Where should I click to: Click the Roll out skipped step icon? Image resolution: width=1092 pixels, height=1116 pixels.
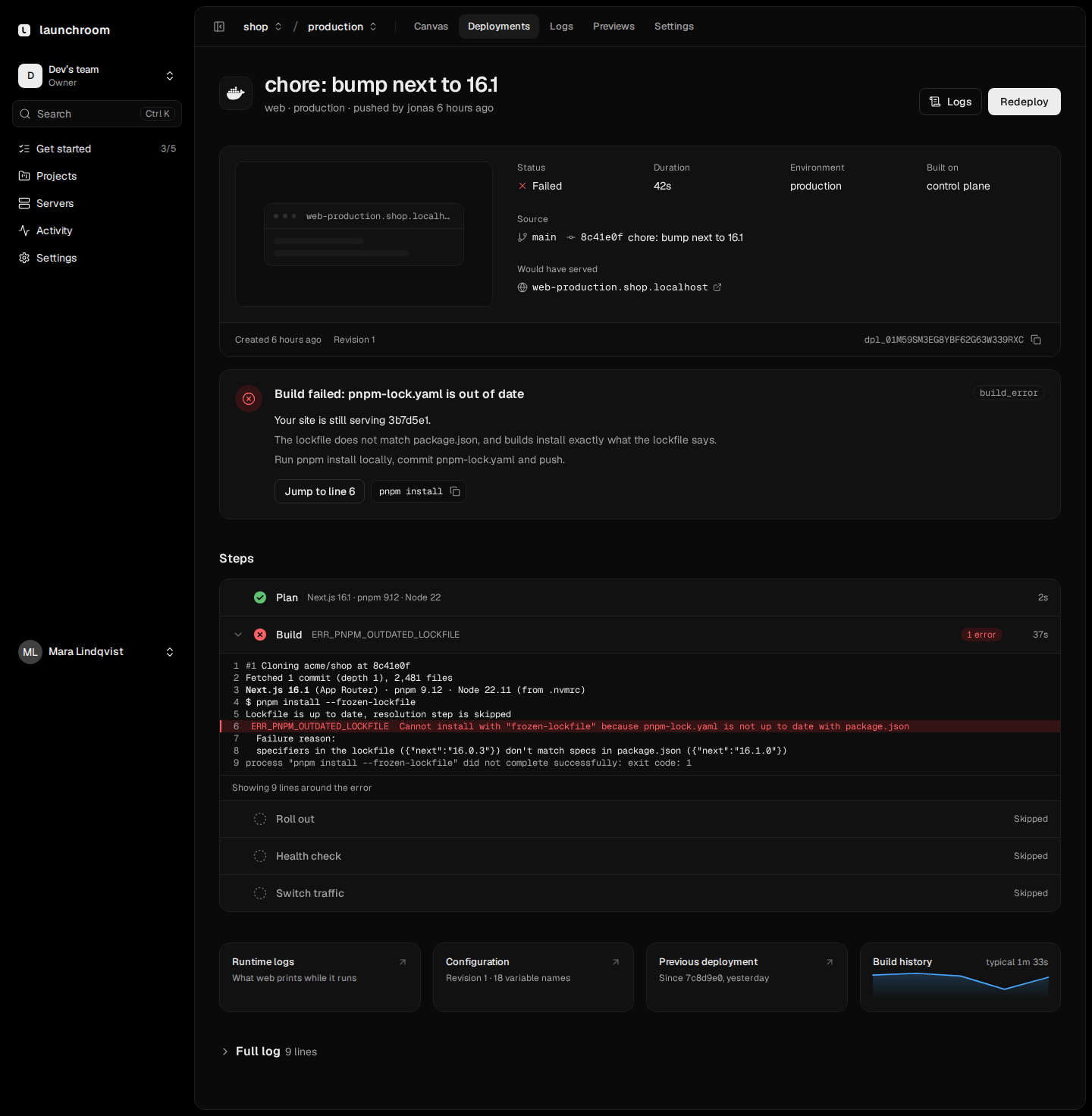pyautogui.click(x=260, y=819)
